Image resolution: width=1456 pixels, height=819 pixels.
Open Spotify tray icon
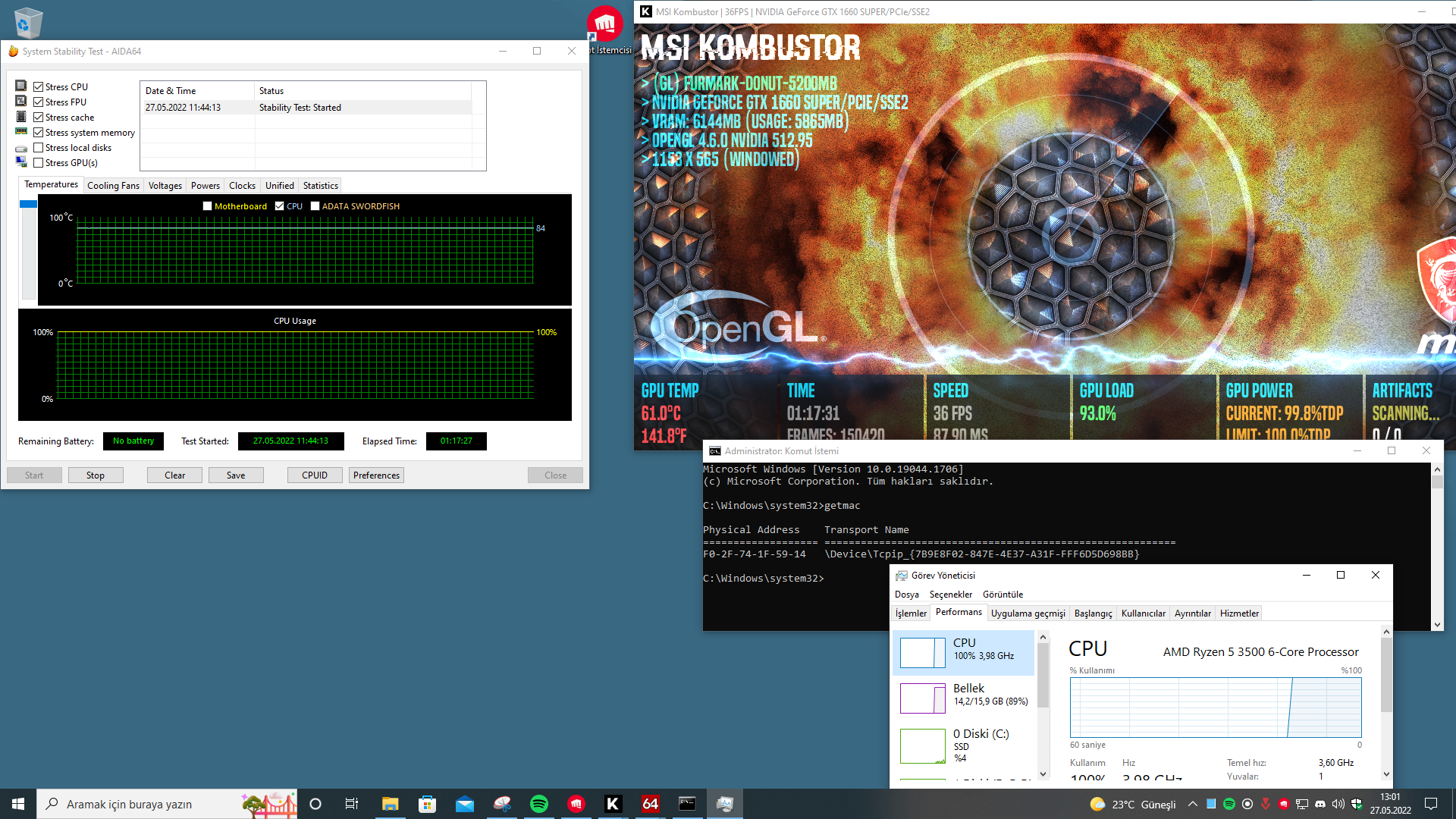pyautogui.click(x=1229, y=804)
